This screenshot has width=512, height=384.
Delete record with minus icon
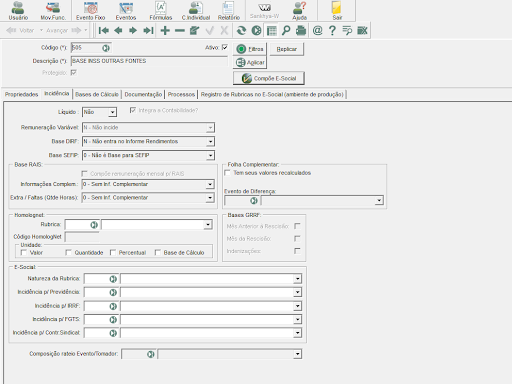(180, 31)
